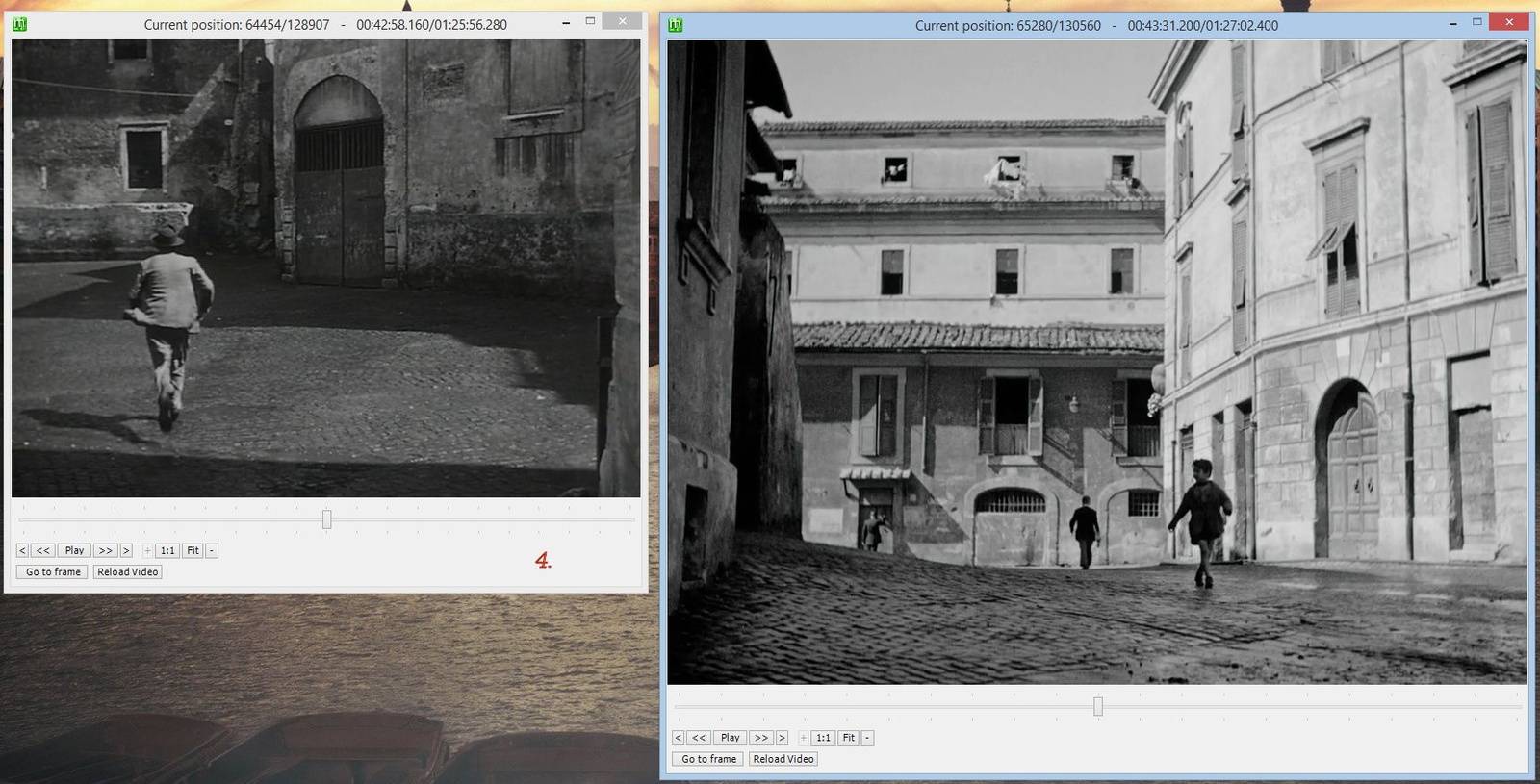The height and width of the screenshot is (784, 1540).
Task: Click title text 'Current position: 64454/128907'
Action: click(237, 25)
